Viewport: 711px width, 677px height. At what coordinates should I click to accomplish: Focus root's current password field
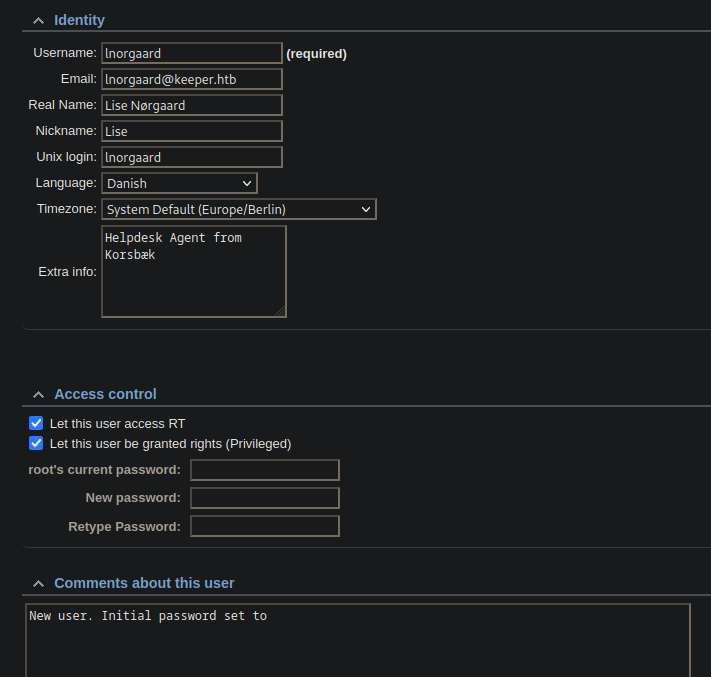click(x=265, y=470)
